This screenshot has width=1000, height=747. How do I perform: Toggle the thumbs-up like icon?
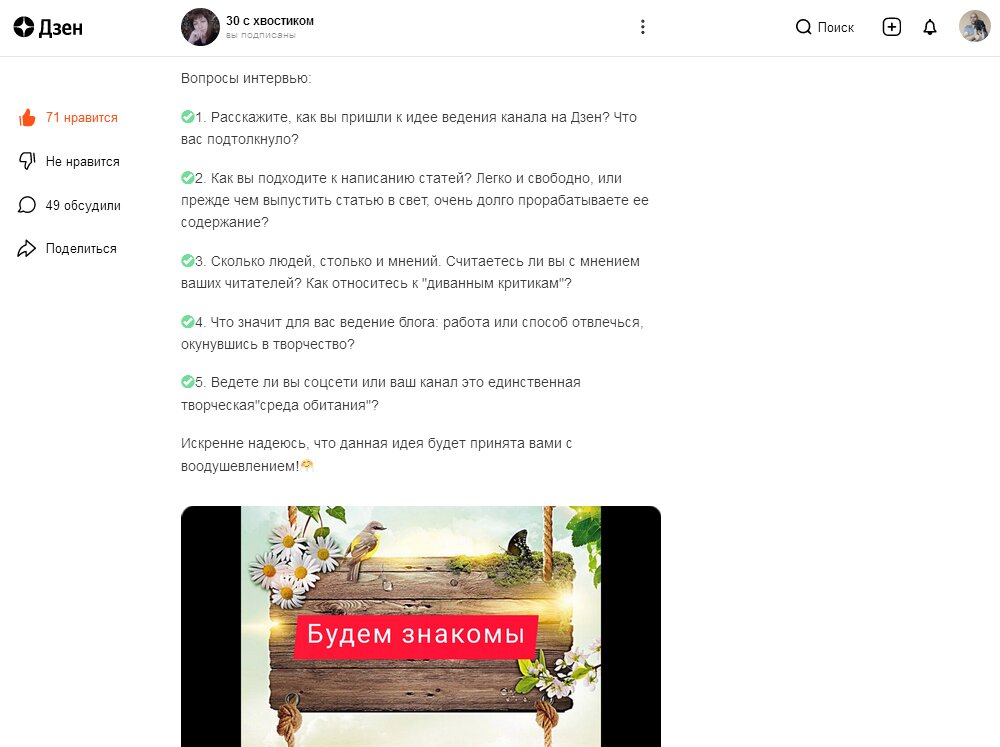[27, 117]
